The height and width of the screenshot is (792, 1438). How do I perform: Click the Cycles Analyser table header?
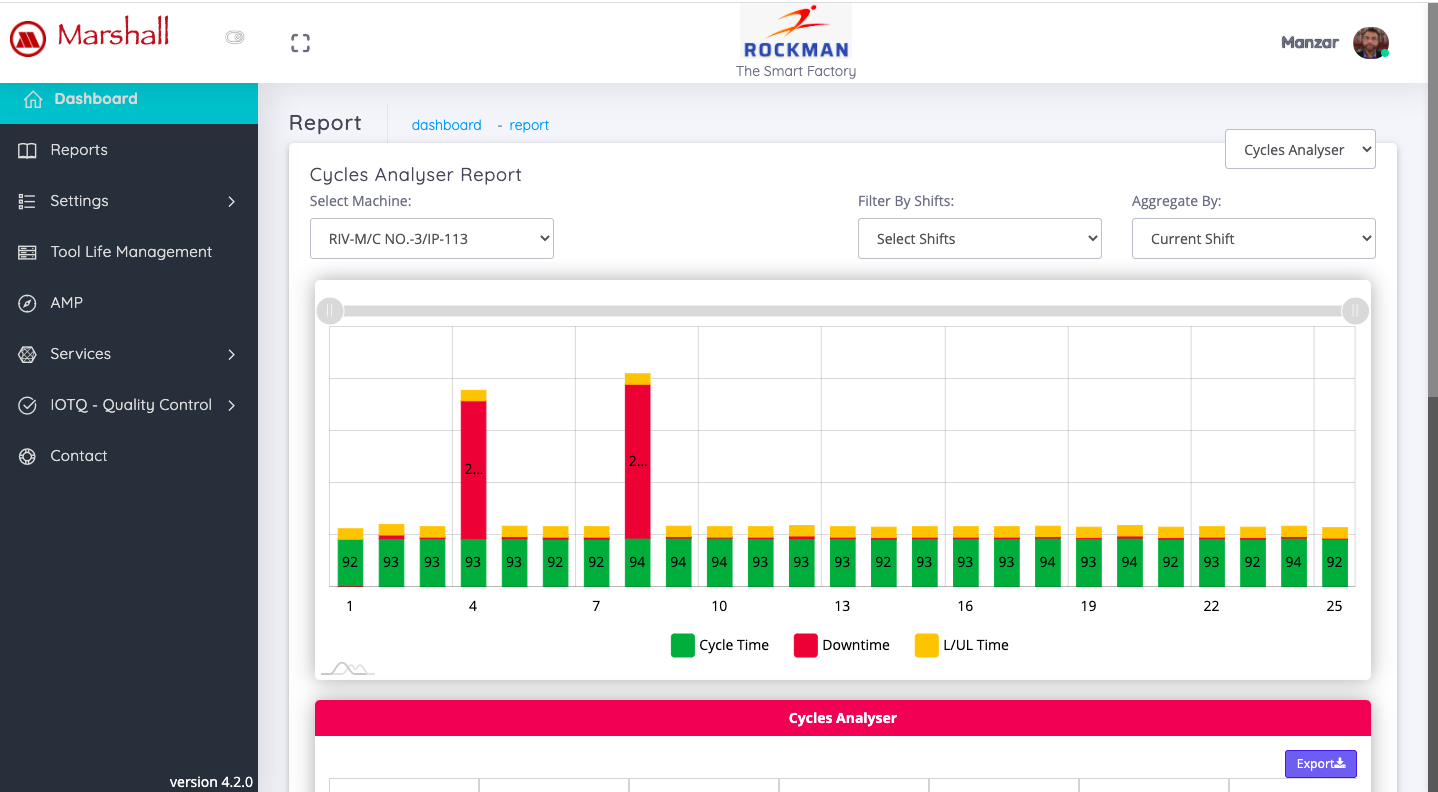[x=842, y=718]
